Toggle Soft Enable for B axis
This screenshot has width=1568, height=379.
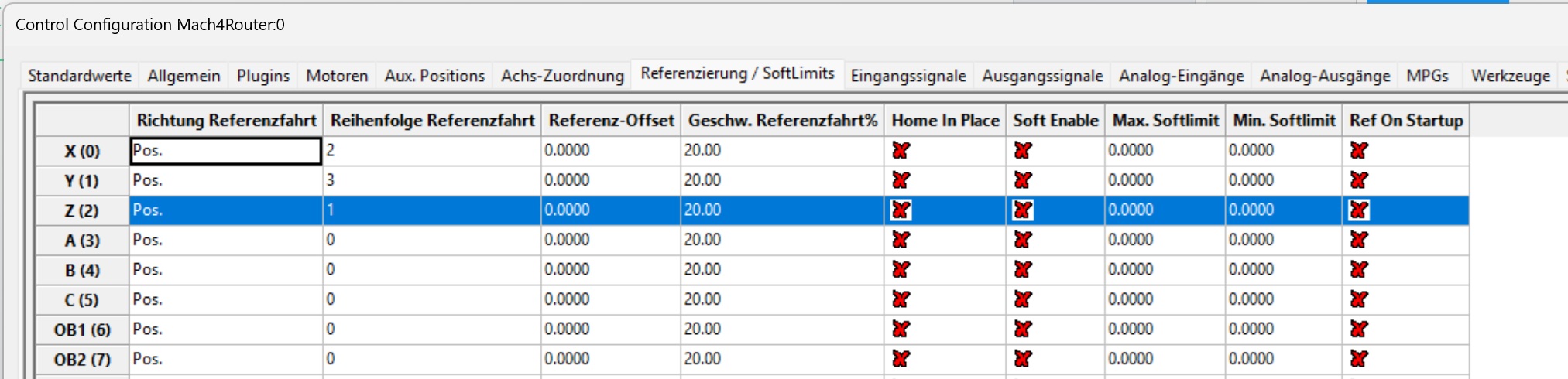(1023, 269)
